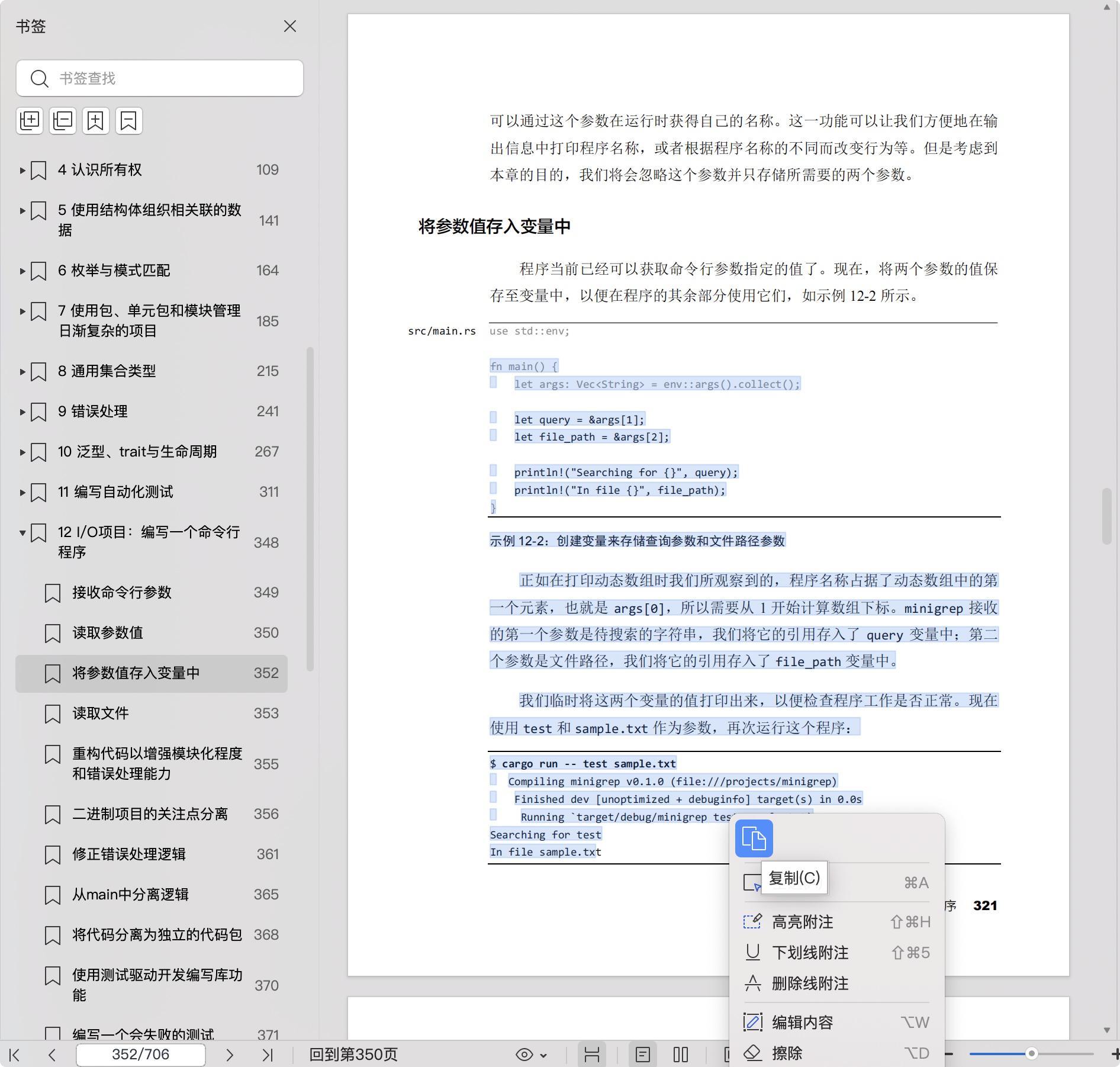Expand chapter 8 通用集合类型 bookmark

click(x=22, y=371)
